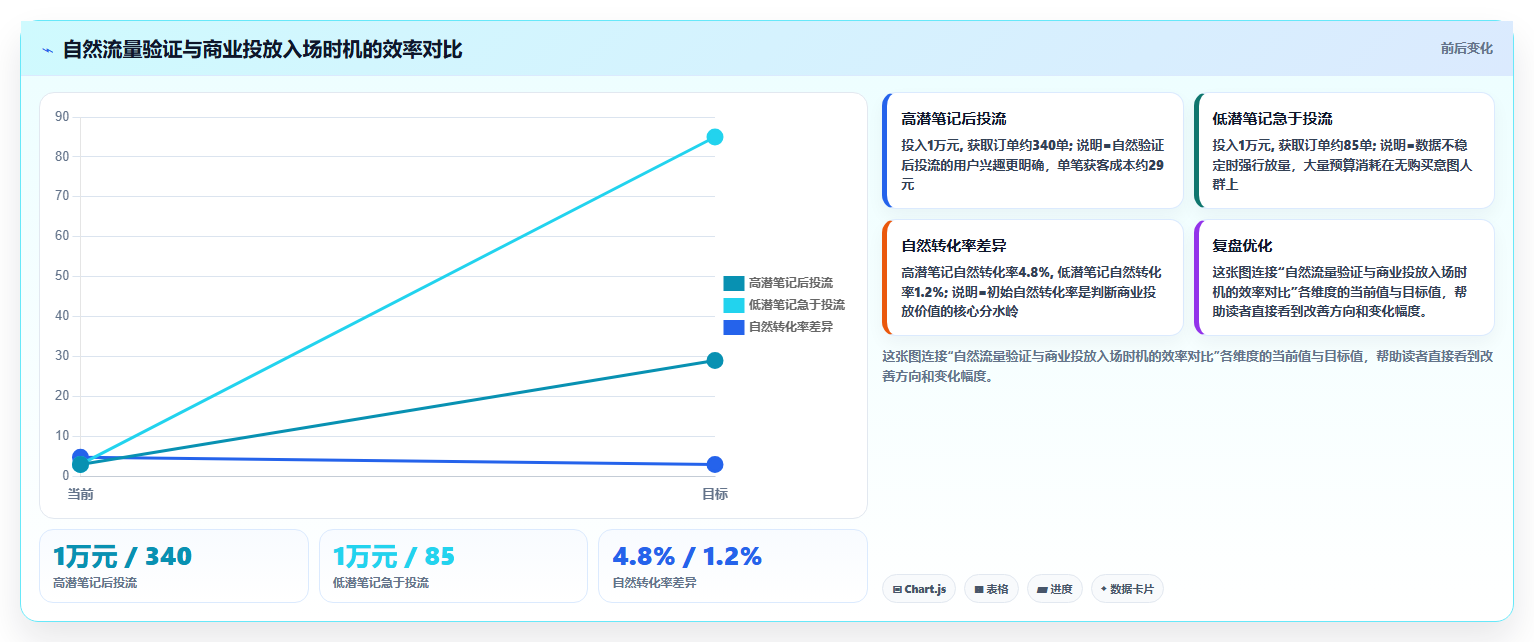Viewport: 1534px width, 642px height.
Task: Click the 当前 x-axis label
Action: tap(81, 494)
